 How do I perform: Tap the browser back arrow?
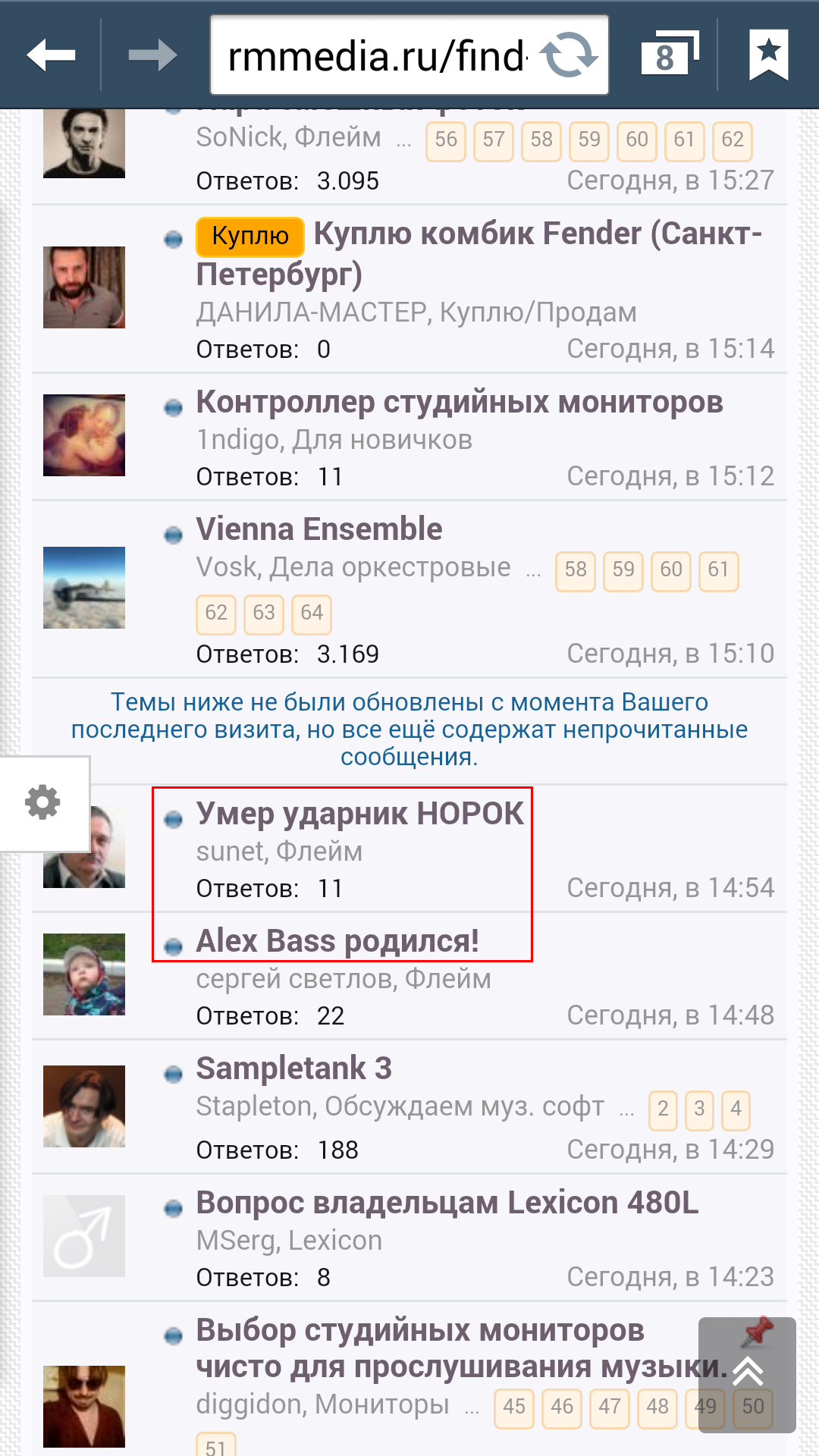pyautogui.click(x=51, y=55)
